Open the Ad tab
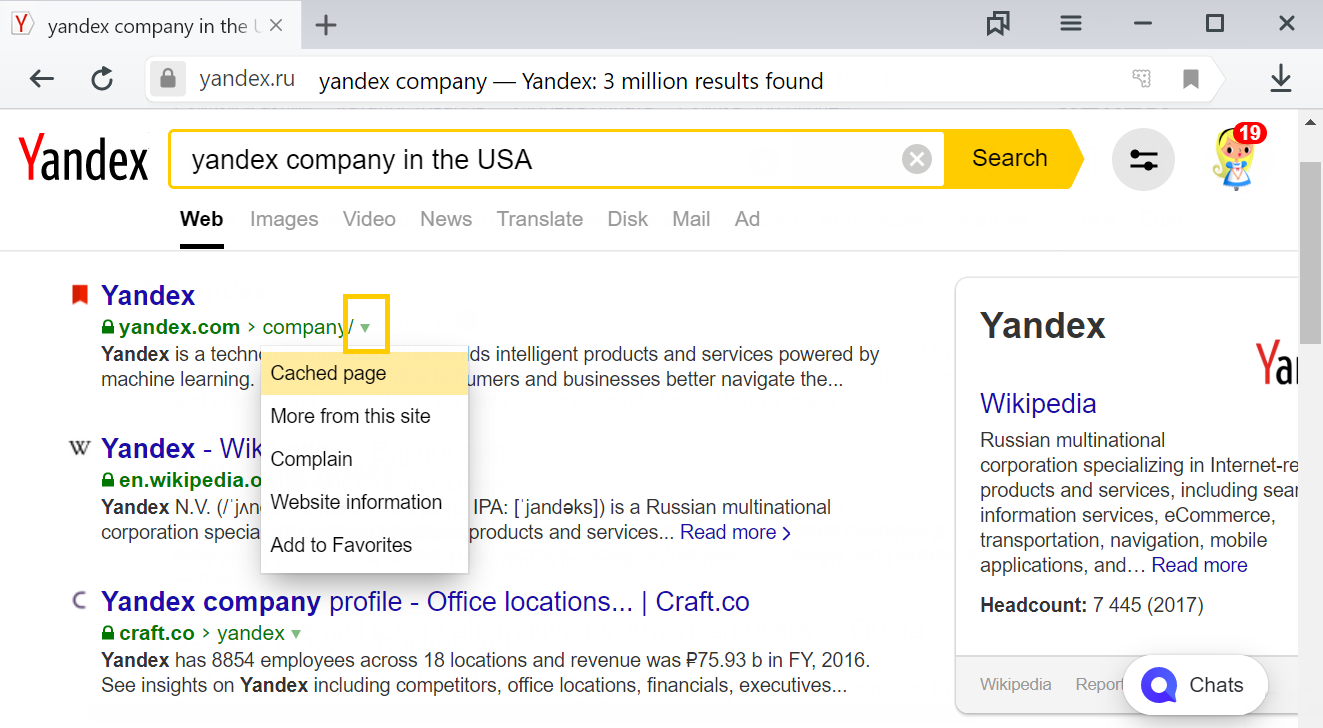Image resolution: width=1323 pixels, height=728 pixels. [748, 219]
